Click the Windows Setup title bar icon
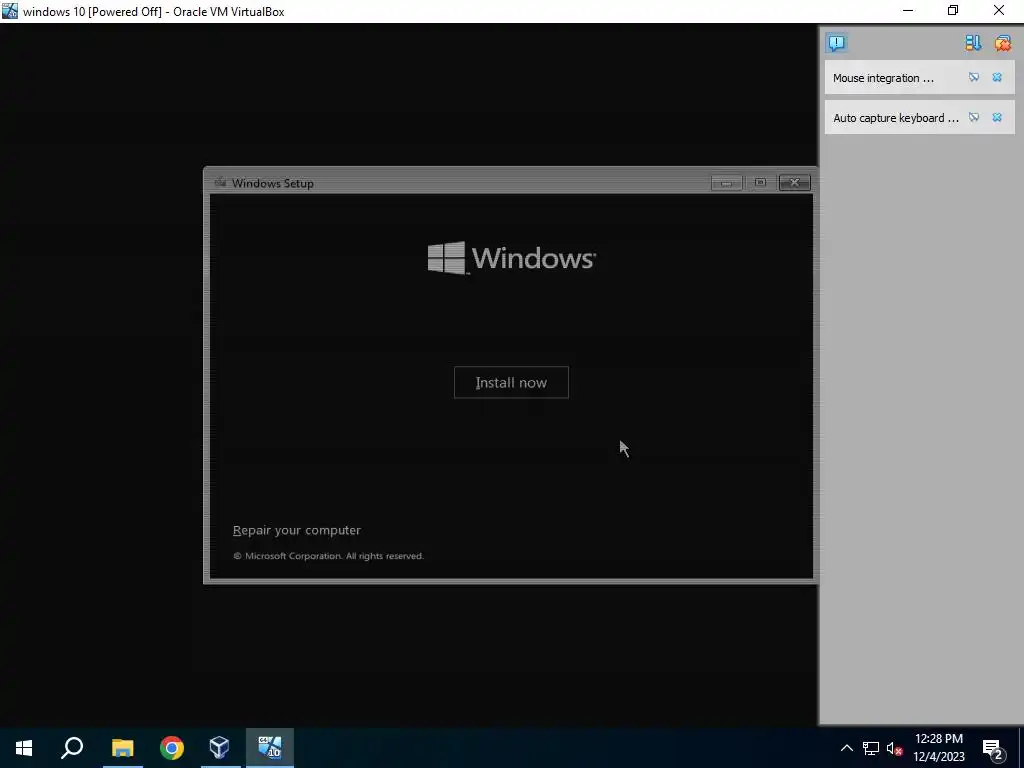 coord(220,183)
